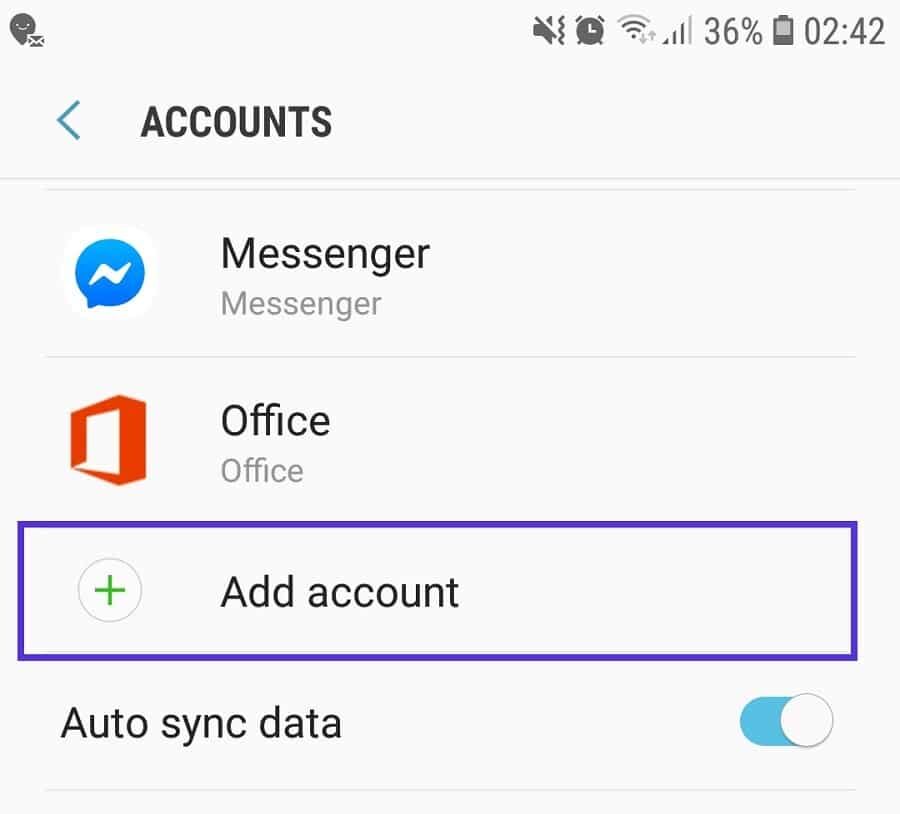900x814 pixels.
Task: Tap the ACCOUNTS header title
Action: (x=236, y=122)
